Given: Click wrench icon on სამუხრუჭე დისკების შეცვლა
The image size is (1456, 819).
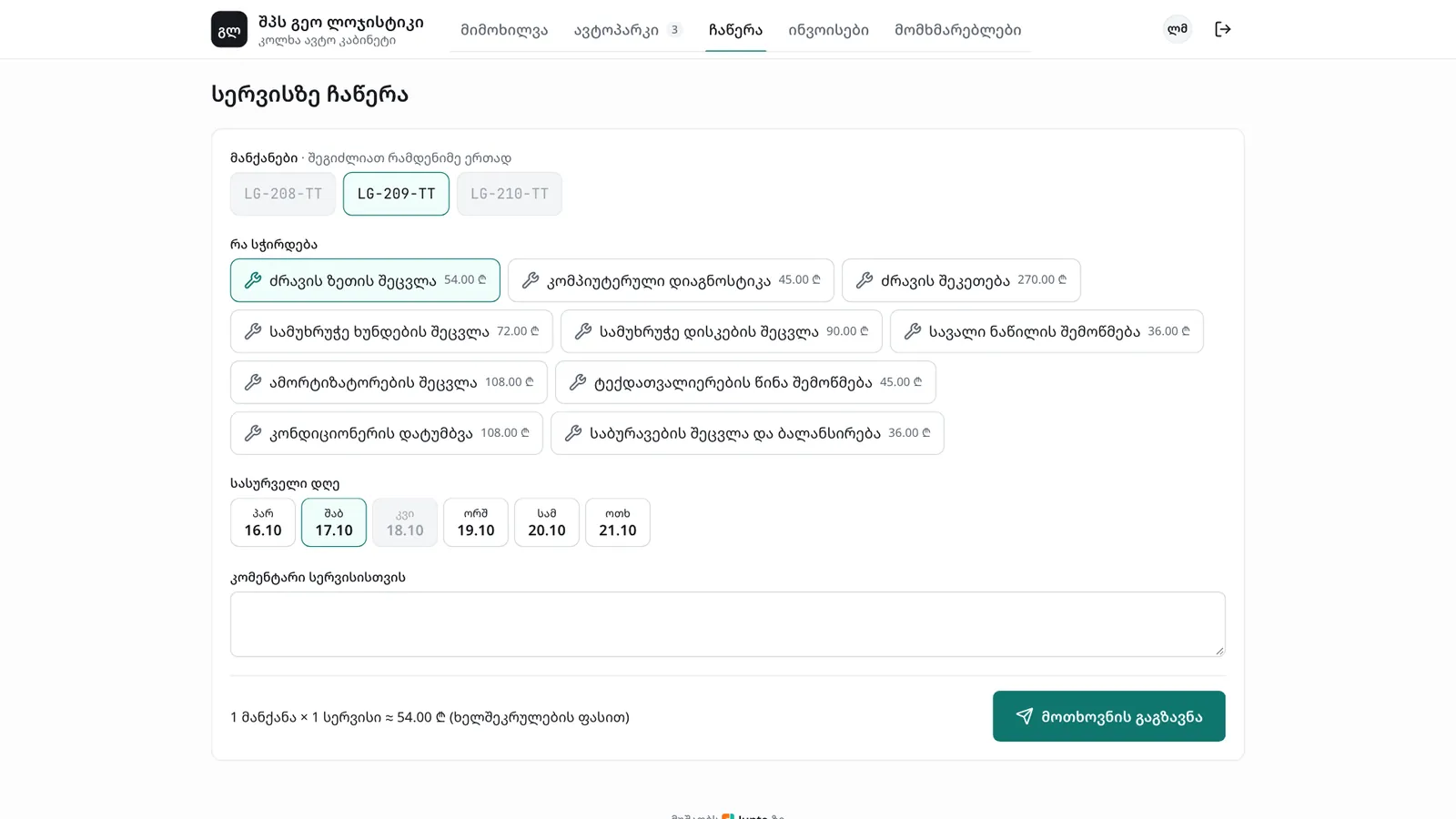Looking at the screenshot, I should (x=583, y=331).
